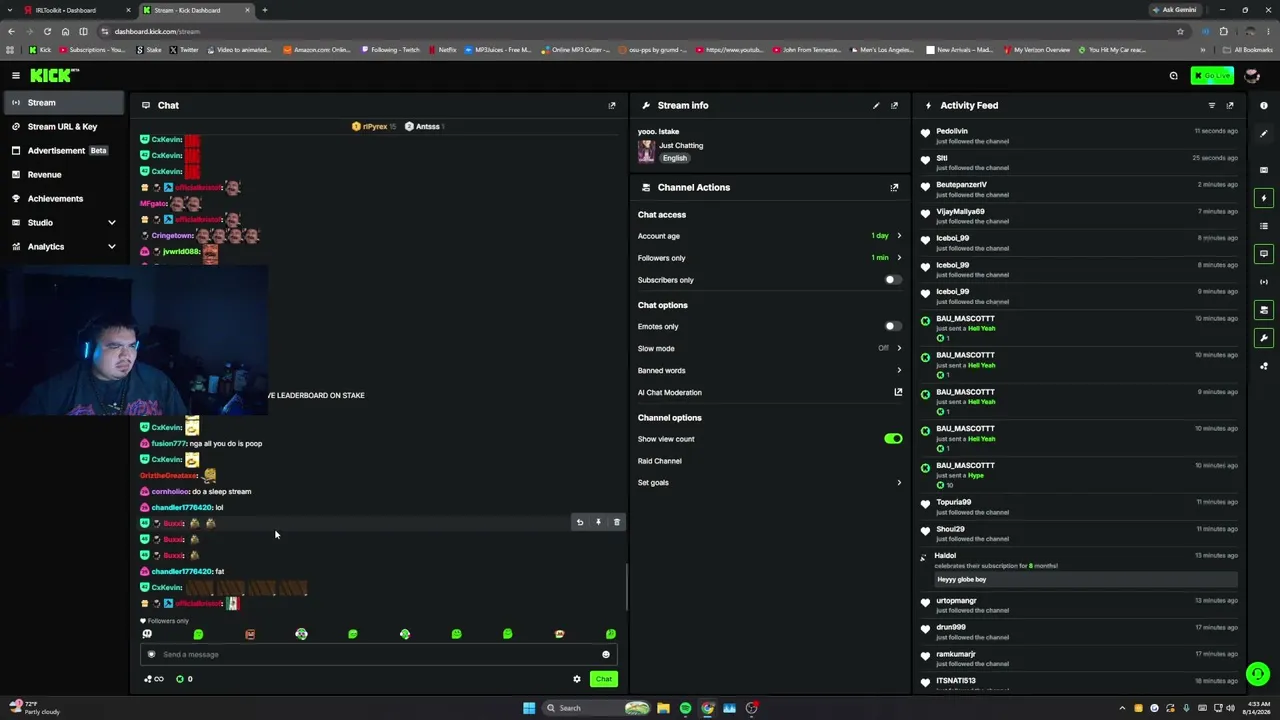Toggle the chat panel icon in right rail
Screen dimensions: 1280x720
tap(1264, 254)
